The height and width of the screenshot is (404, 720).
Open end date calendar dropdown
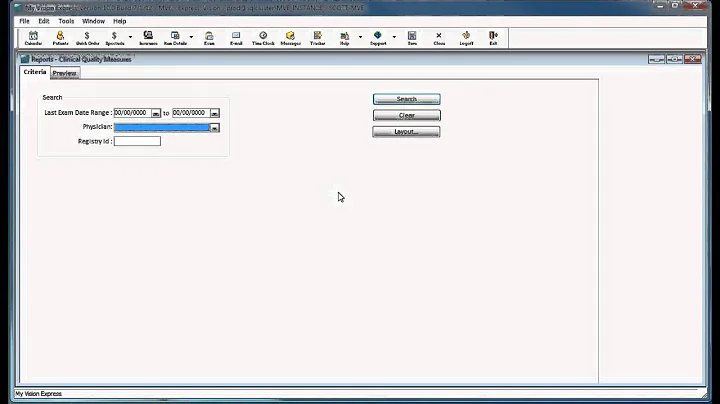coord(215,113)
